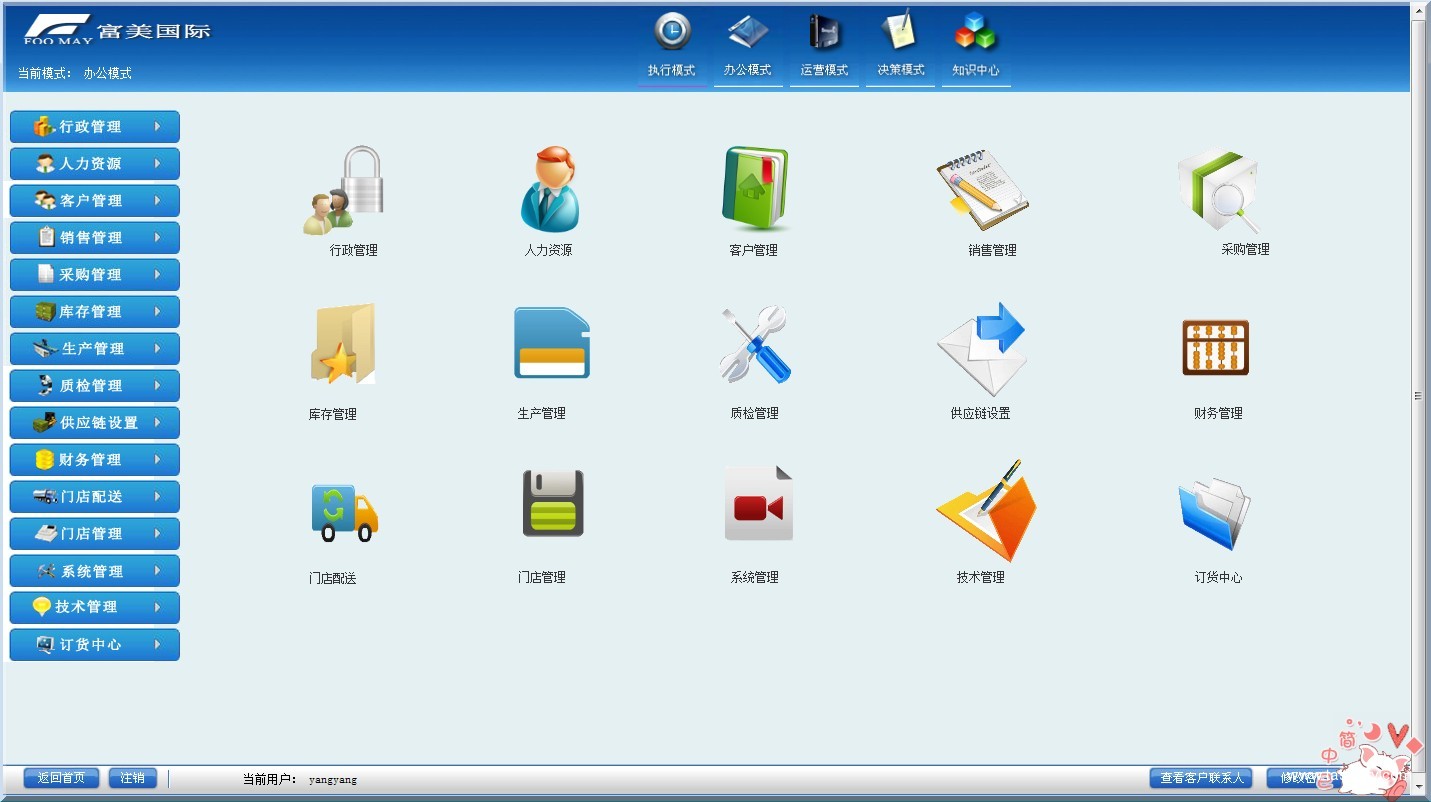Click the 查看客户联系人 button
This screenshot has width=1431, height=802.
[1202, 778]
